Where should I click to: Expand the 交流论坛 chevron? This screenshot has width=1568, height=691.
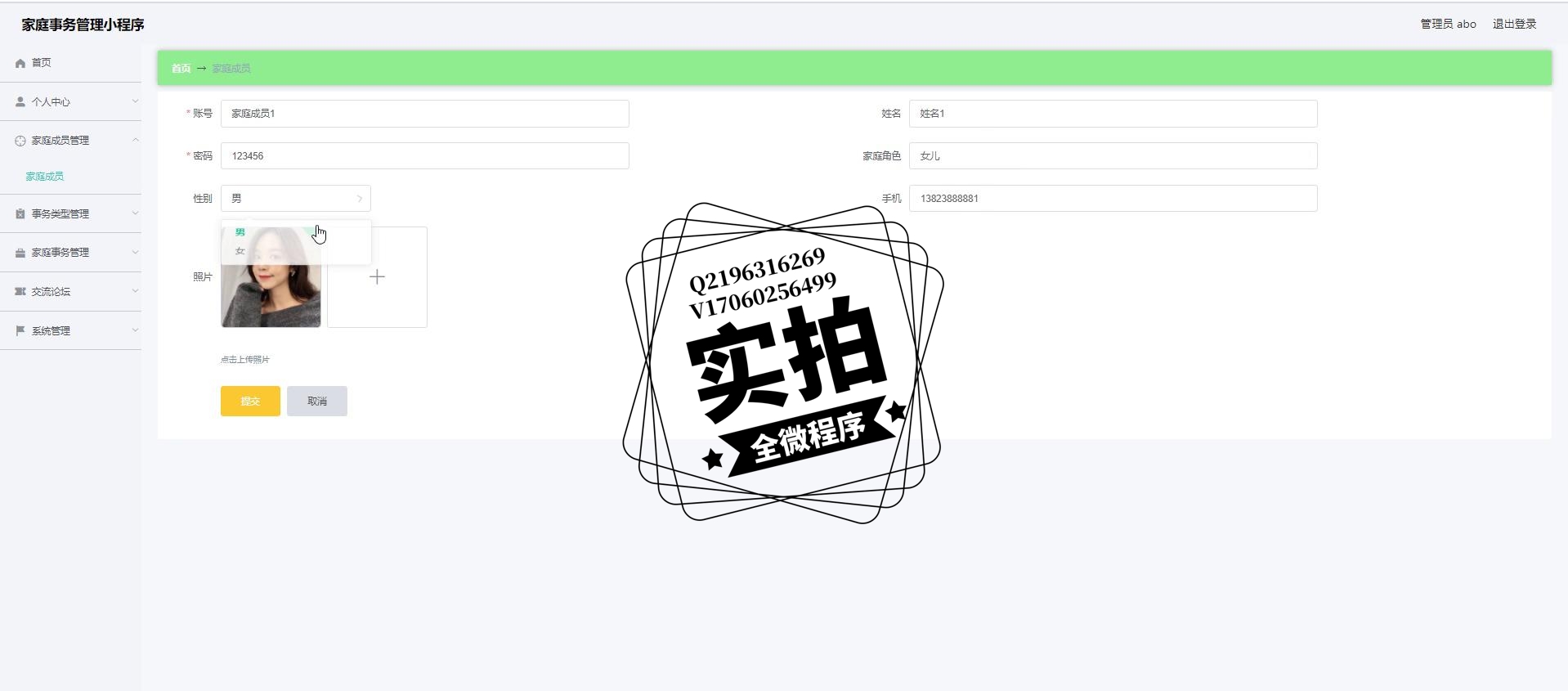135,291
